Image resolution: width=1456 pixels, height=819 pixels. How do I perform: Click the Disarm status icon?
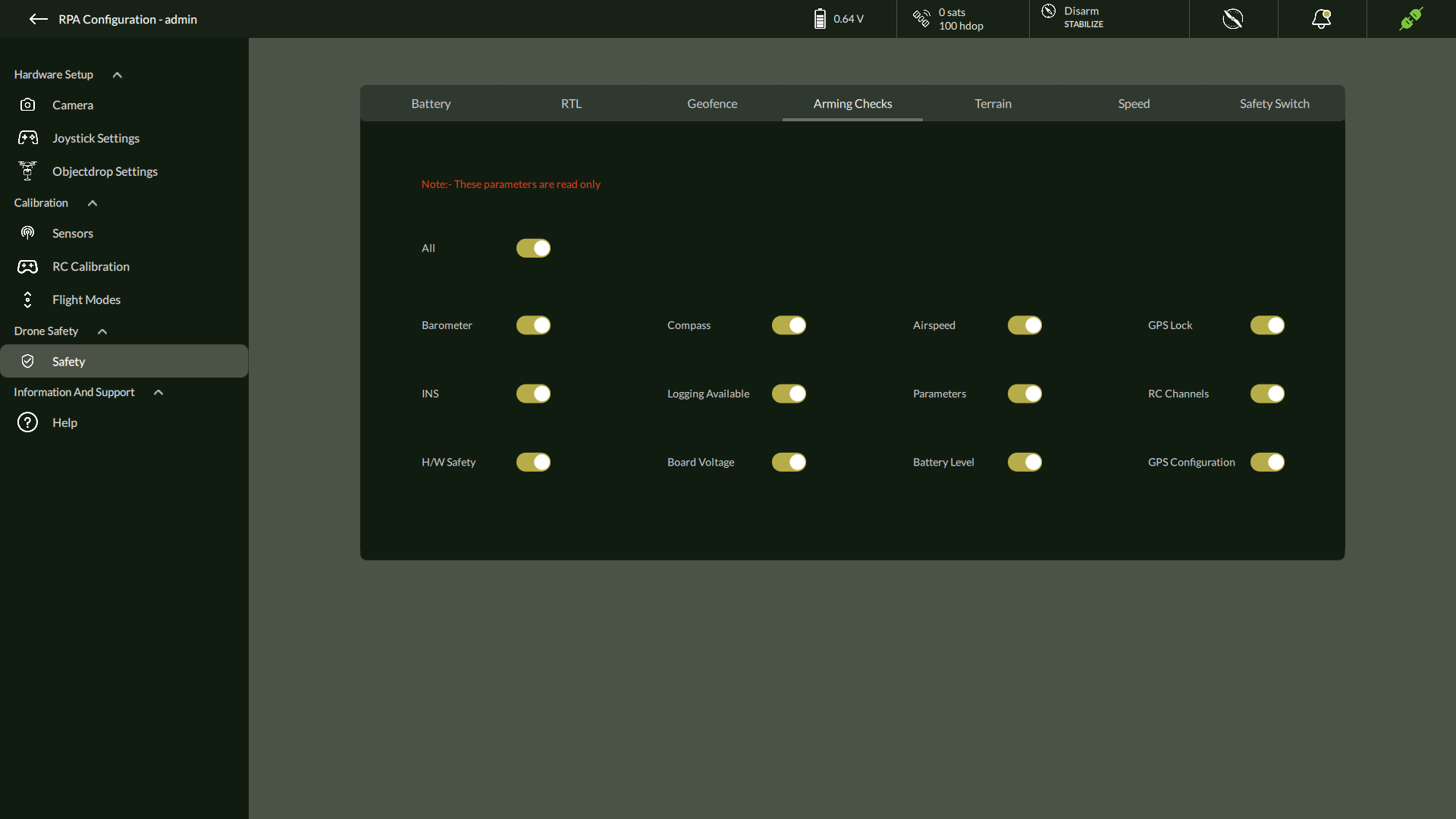coord(1049,11)
